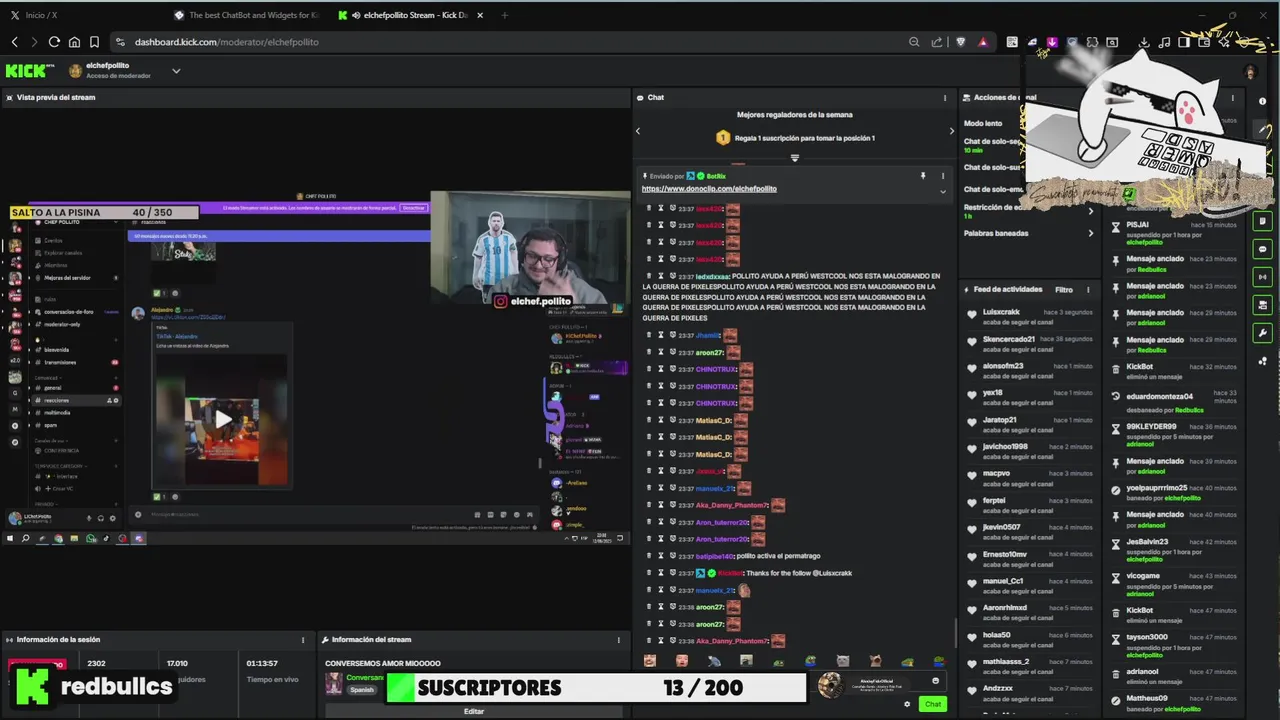Expand the gifter leaderboard handle below Regala

(x=795, y=158)
